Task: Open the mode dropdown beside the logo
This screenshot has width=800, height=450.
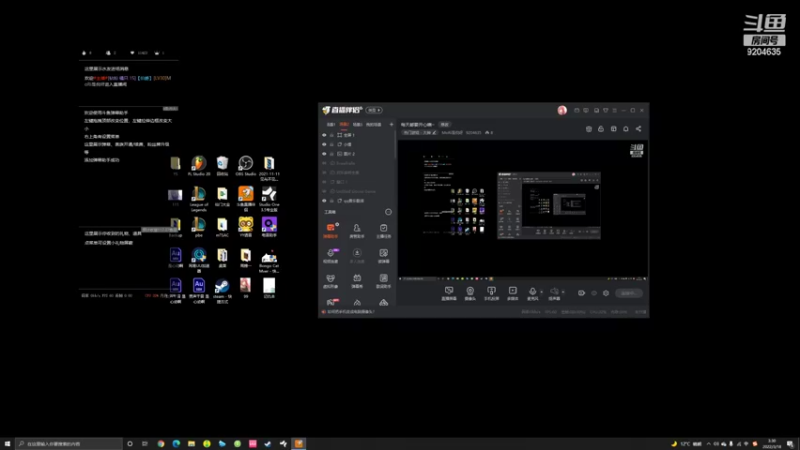Action: click(x=374, y=110)
